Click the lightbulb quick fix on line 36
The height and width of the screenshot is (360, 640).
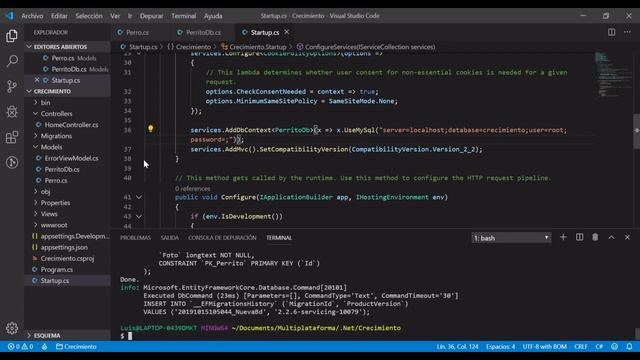151,129
